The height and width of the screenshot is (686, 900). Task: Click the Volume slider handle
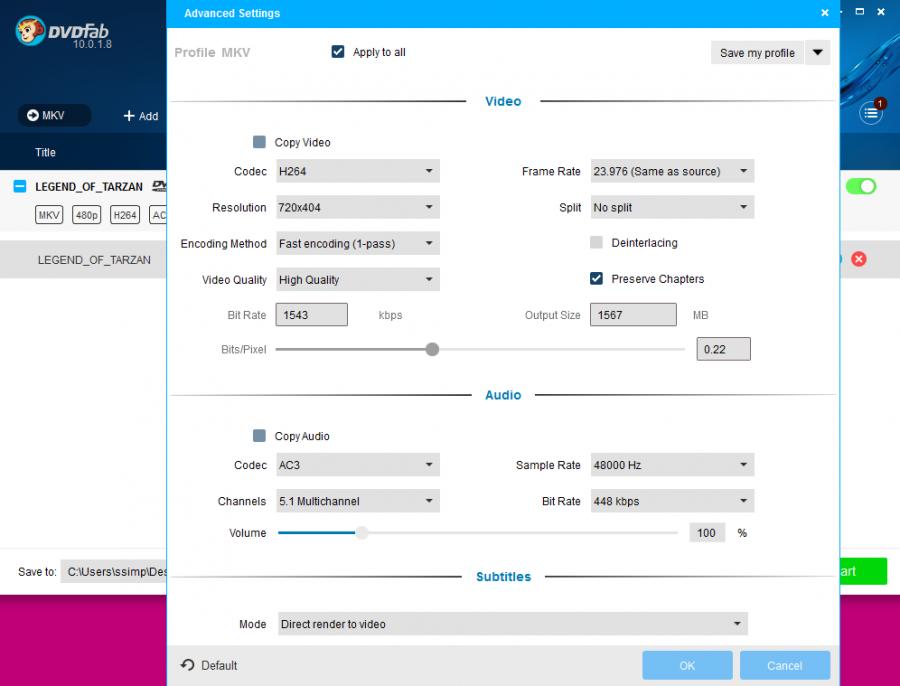pos(362,533)
